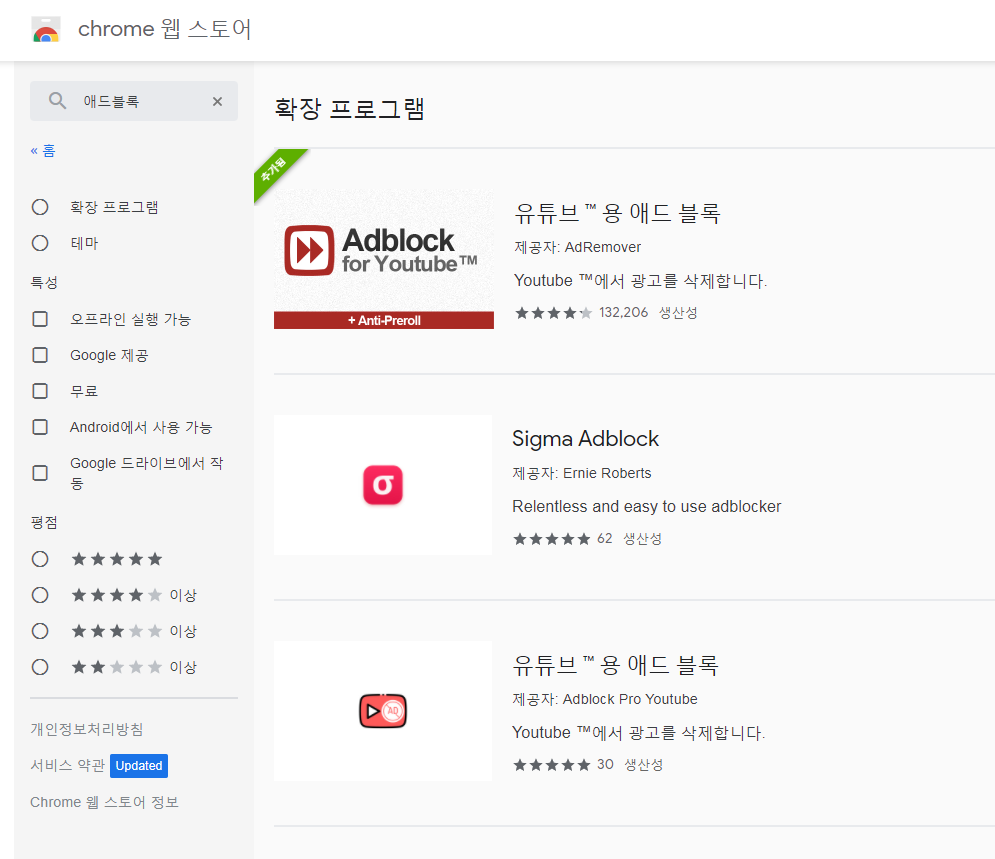Open the Sigma Adblock title
Image resolution: width=995 pixels, height=859 pixels.
tap(586, 439)
